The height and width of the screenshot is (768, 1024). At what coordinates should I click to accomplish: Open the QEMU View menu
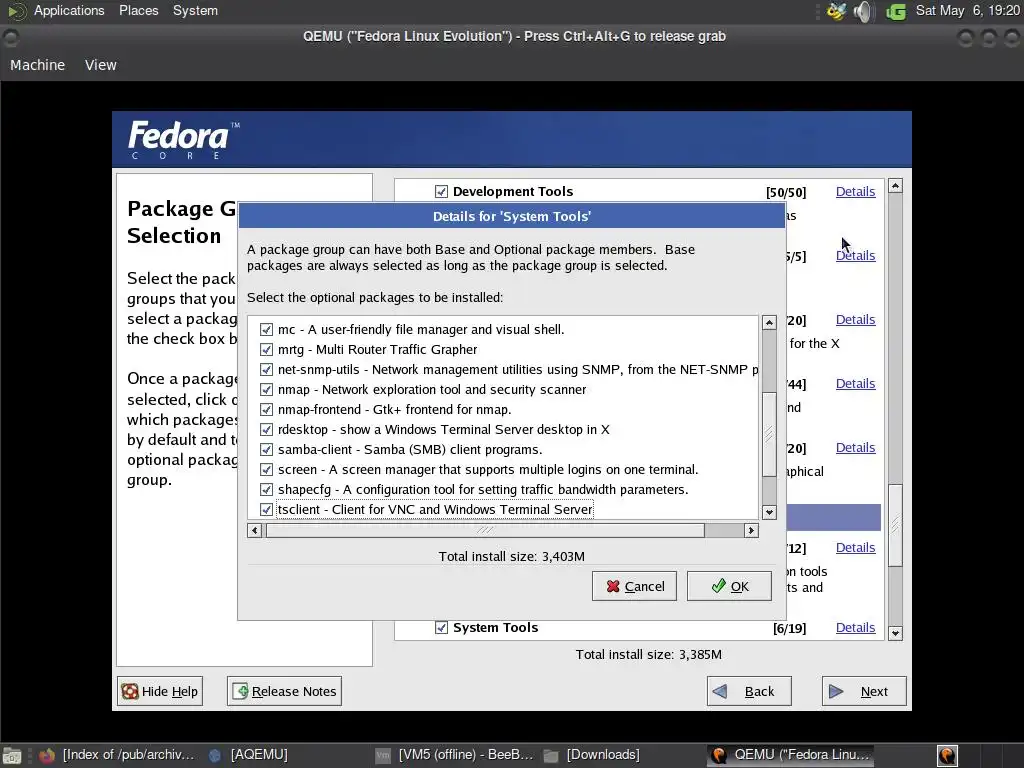tap(101, 65)
